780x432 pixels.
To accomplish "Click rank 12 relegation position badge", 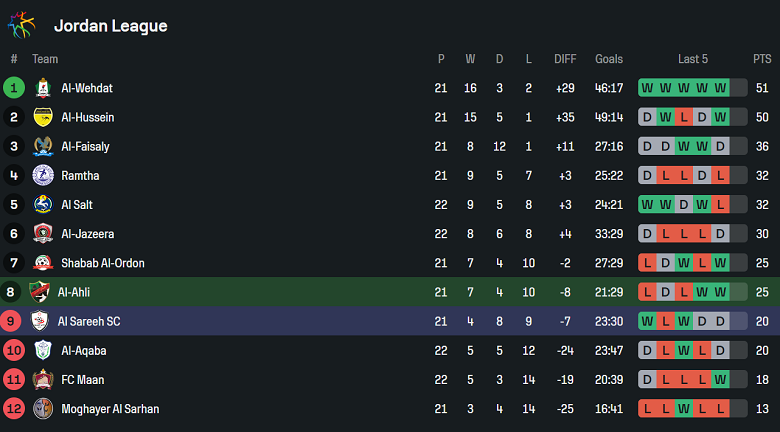I will point(14,409).
